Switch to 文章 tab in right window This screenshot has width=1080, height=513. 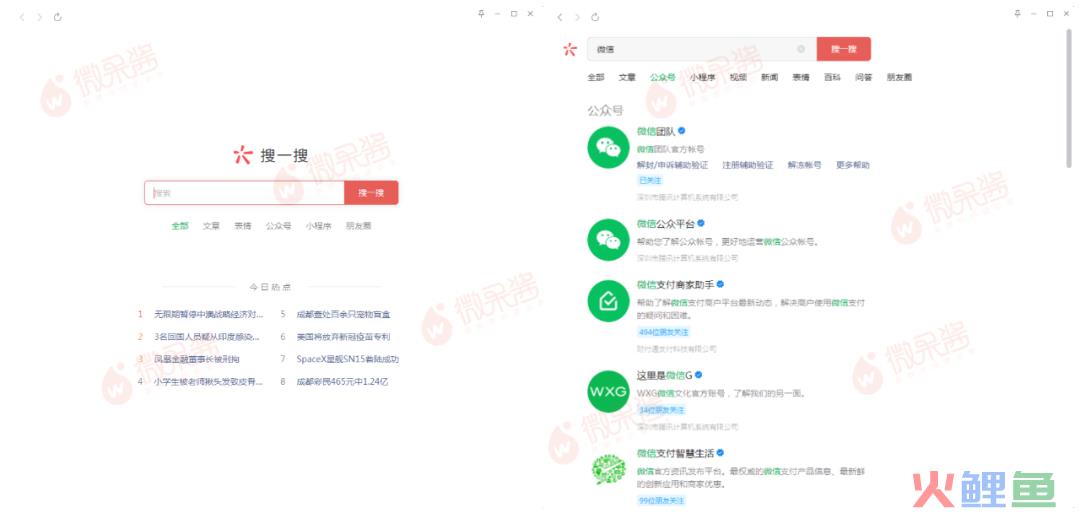pos(627,78)
